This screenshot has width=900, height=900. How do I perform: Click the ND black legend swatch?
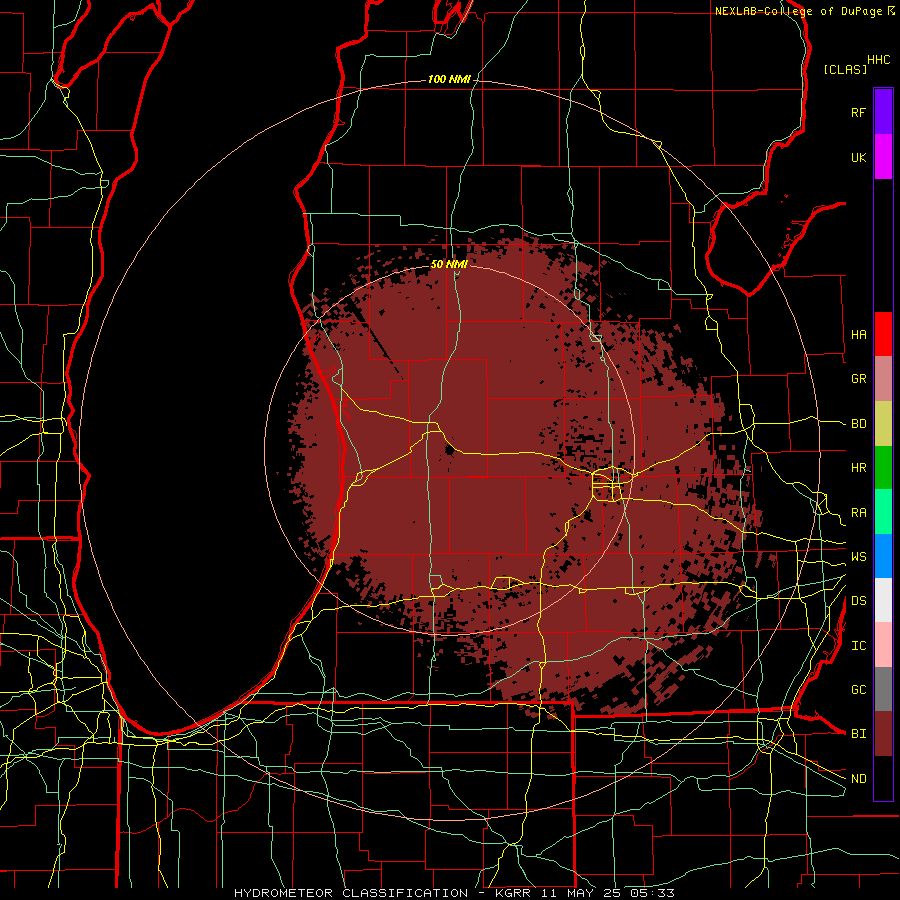[x=883, y=778]
